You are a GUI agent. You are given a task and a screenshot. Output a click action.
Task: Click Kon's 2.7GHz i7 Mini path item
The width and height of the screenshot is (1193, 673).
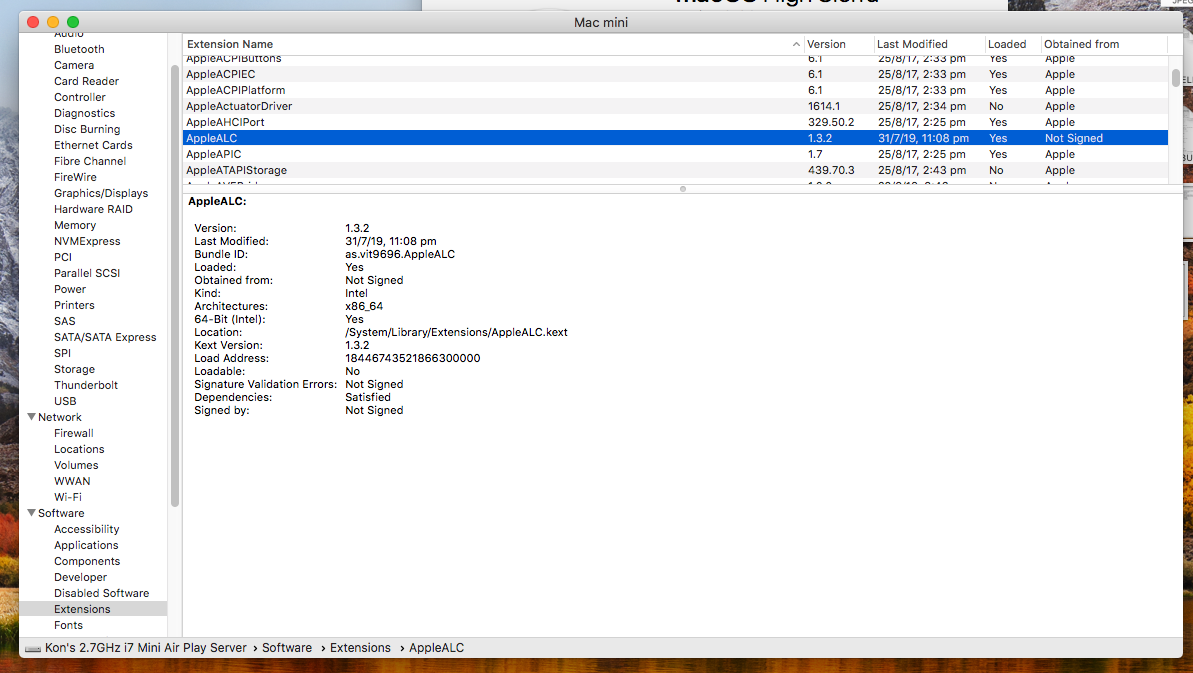145,647
